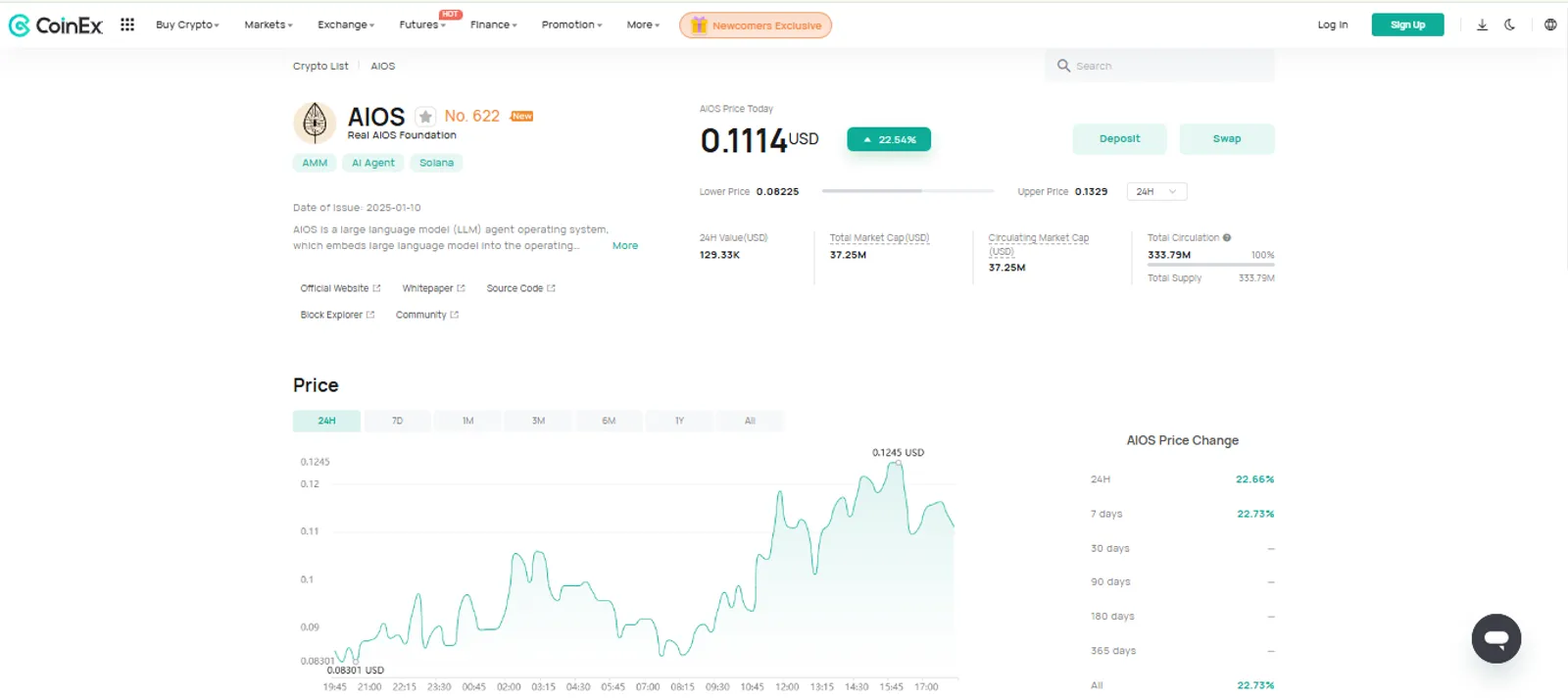Click the total circulation progress bar

pyautogui.click(x=1210, y=265)
